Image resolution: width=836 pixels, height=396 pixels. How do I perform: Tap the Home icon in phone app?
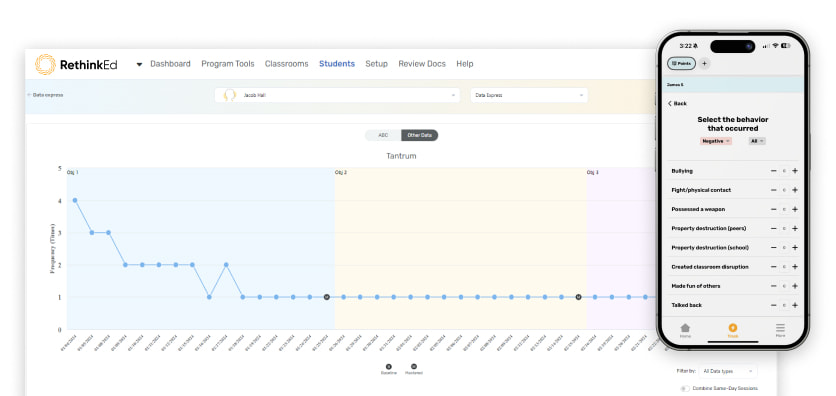tap(685, 328)
